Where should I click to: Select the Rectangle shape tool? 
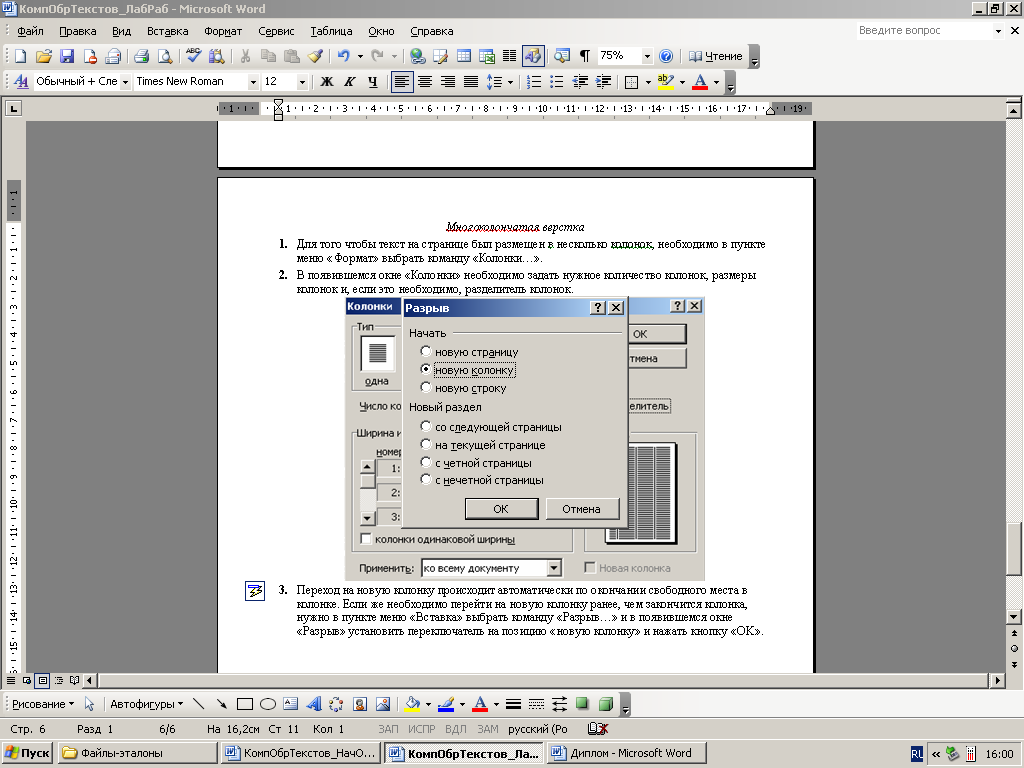[244, 704]
